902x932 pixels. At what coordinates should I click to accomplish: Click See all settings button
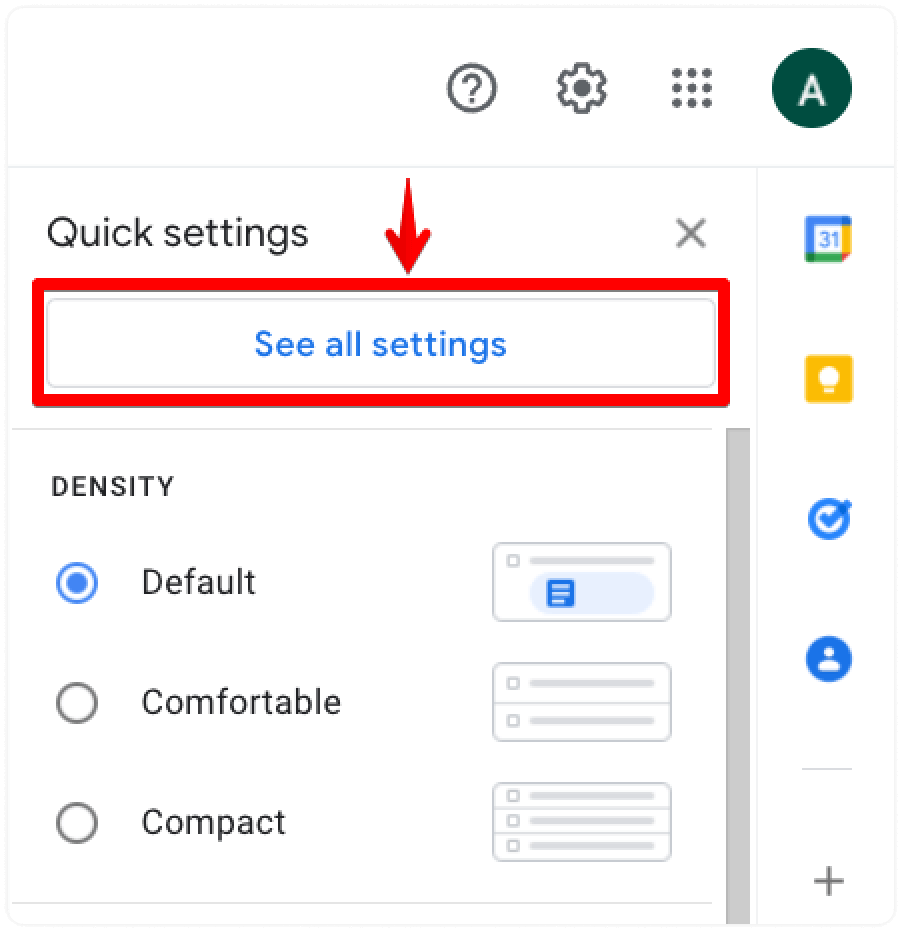coord(381,344)
